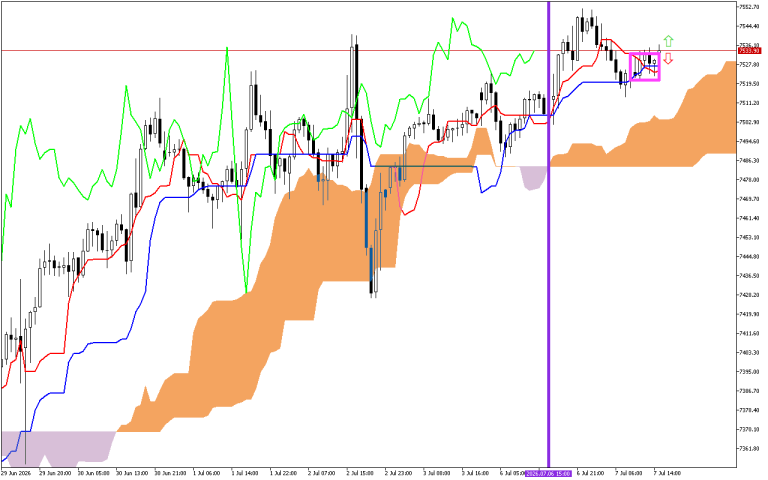
Task: Click the 7461.40 price axis label
Action: 749,218
